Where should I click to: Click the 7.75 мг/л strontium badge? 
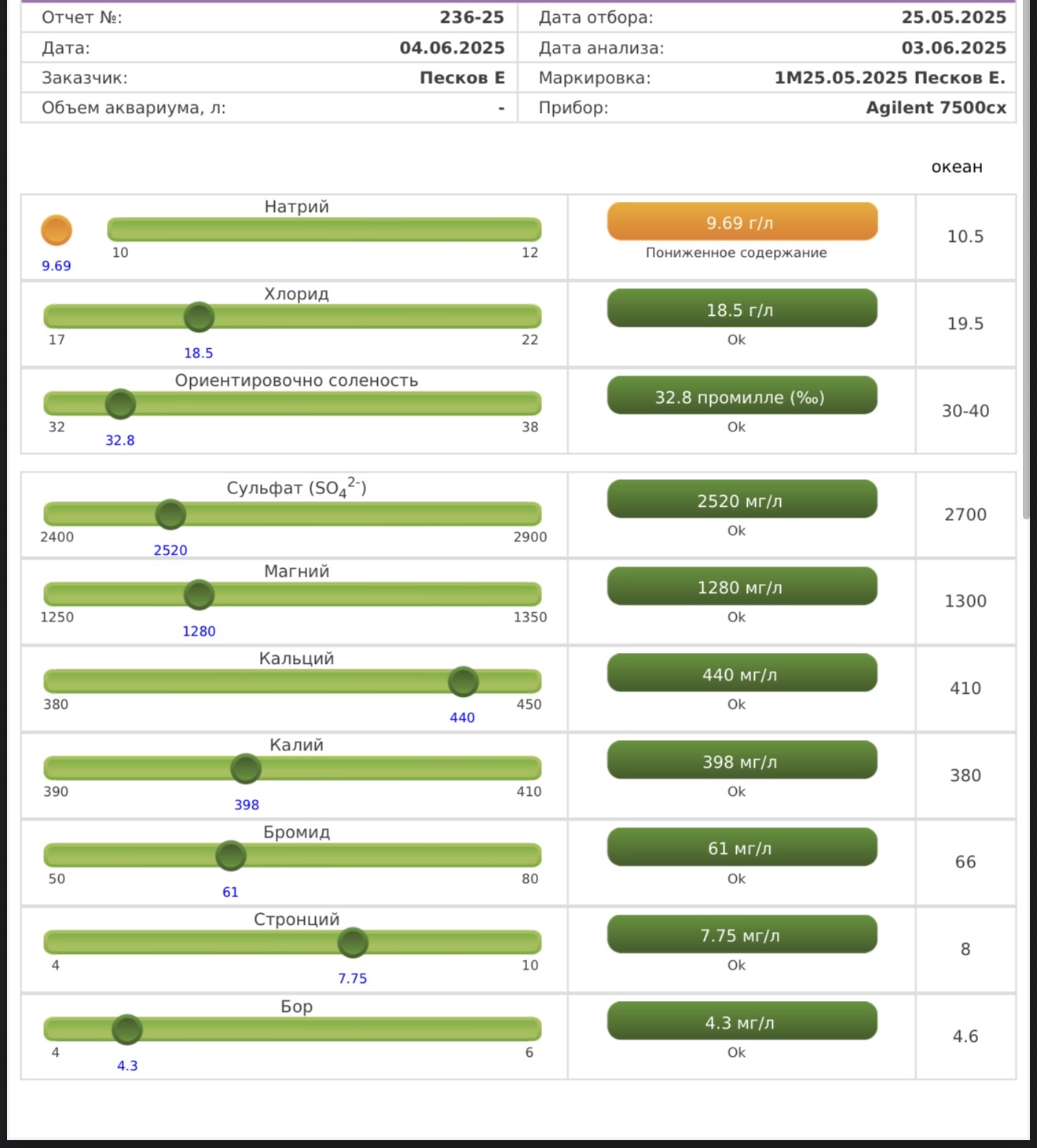click(x=742, y=934)
